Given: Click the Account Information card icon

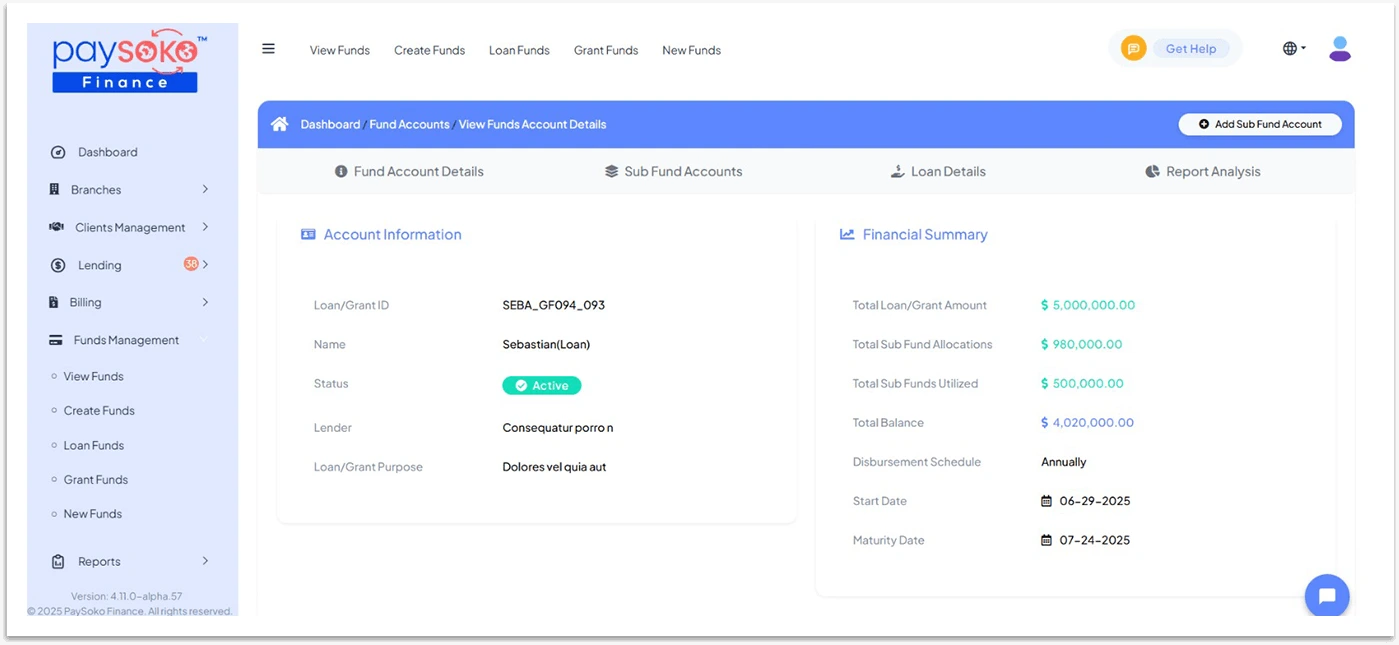Looking at the screenshot, I should 308,234.
